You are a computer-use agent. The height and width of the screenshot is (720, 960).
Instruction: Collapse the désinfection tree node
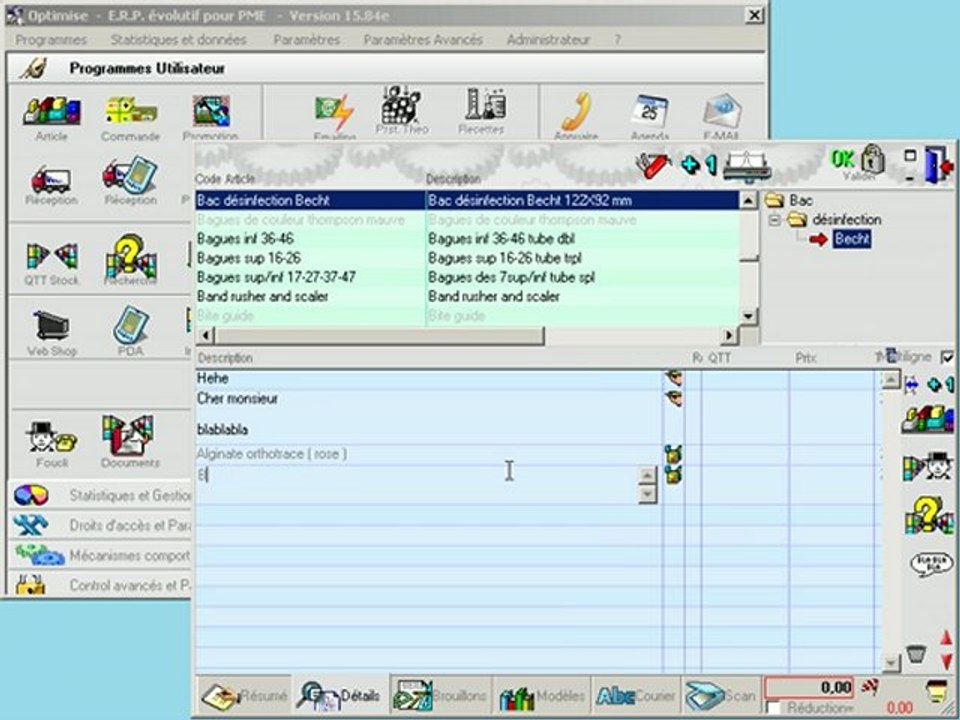[775, 220]
